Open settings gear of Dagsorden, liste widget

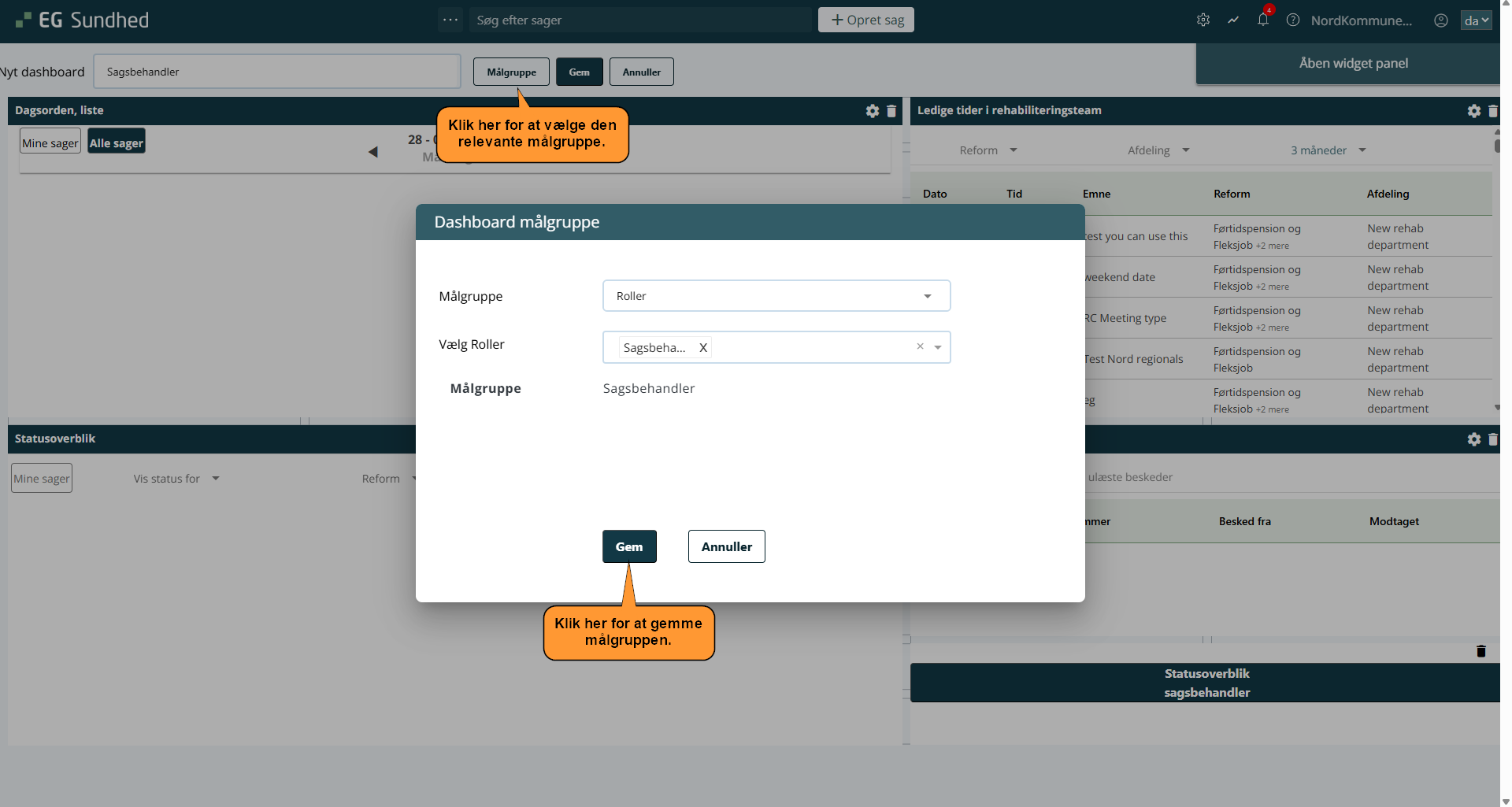point(873,111)
